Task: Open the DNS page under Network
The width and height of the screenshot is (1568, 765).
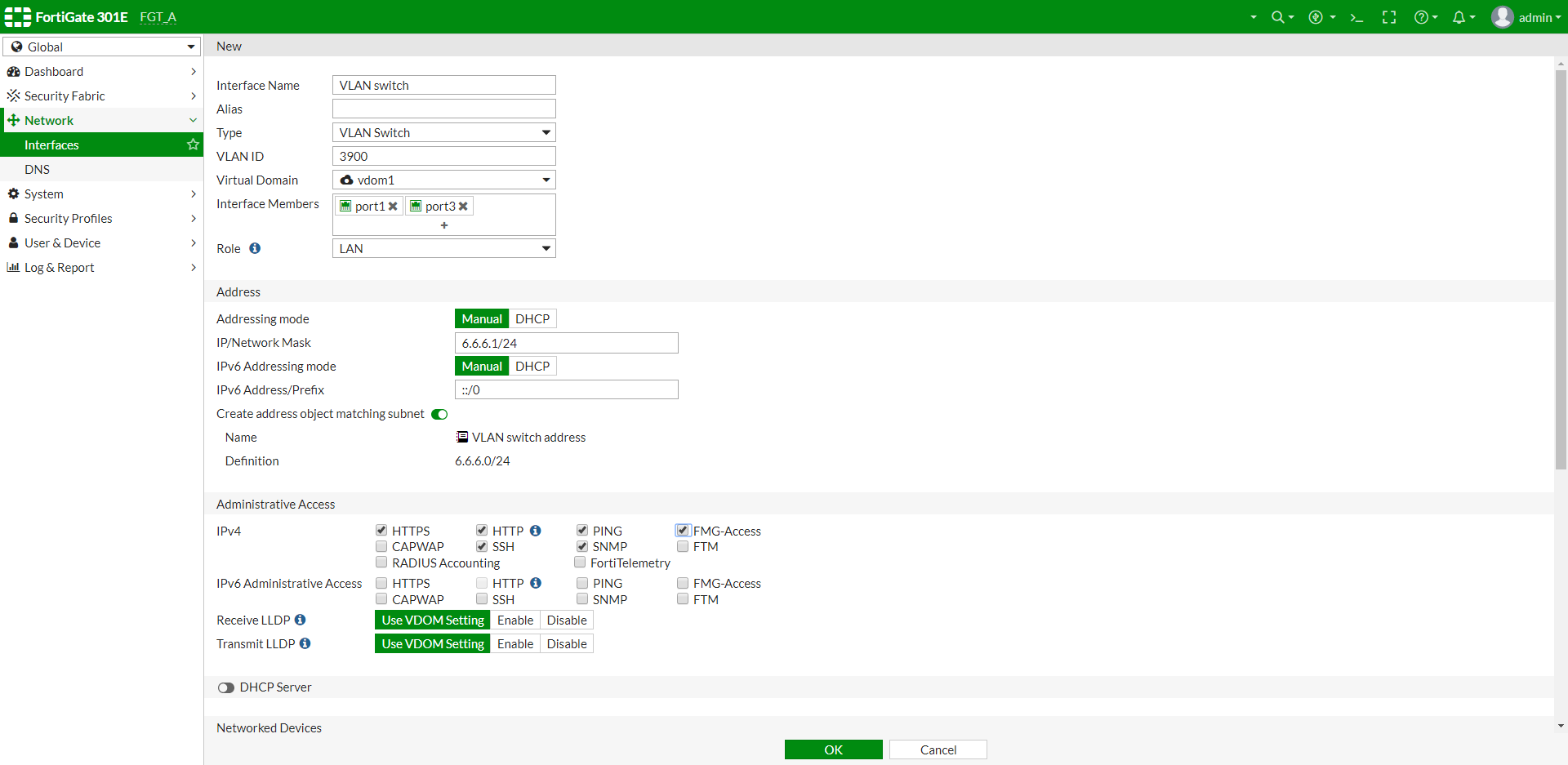Action: 38,169
